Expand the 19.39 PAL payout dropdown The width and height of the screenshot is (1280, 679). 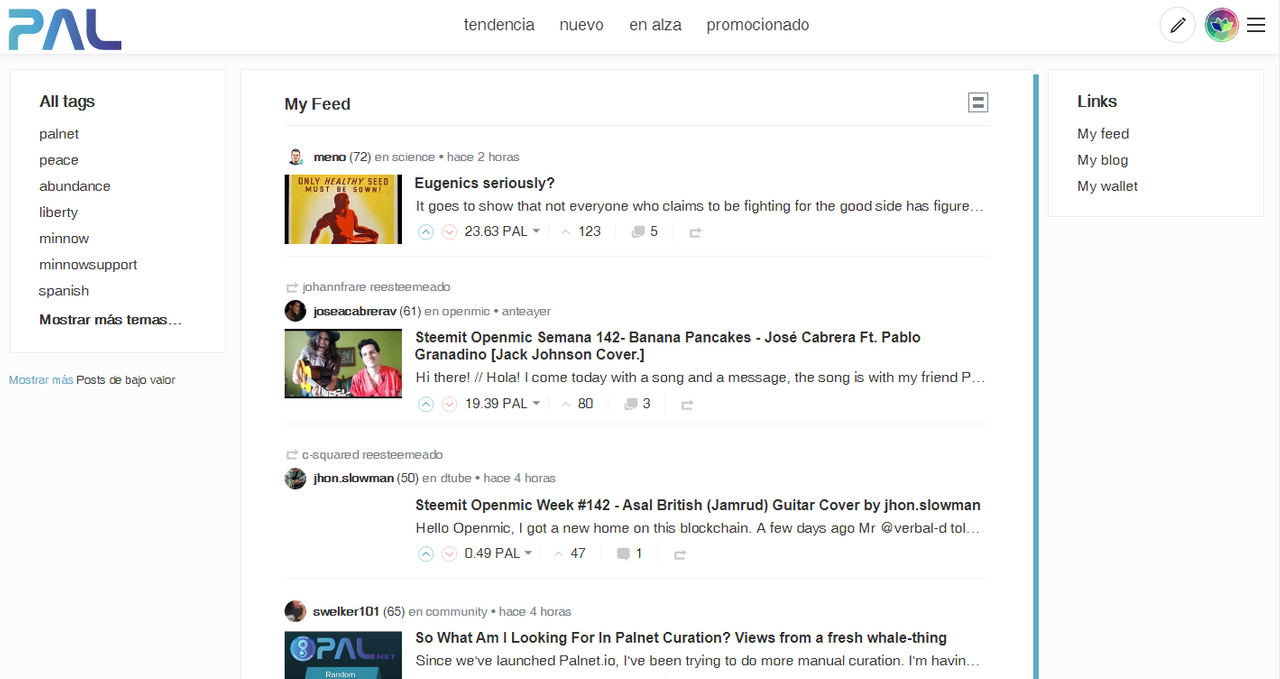[x=502, y=404]
